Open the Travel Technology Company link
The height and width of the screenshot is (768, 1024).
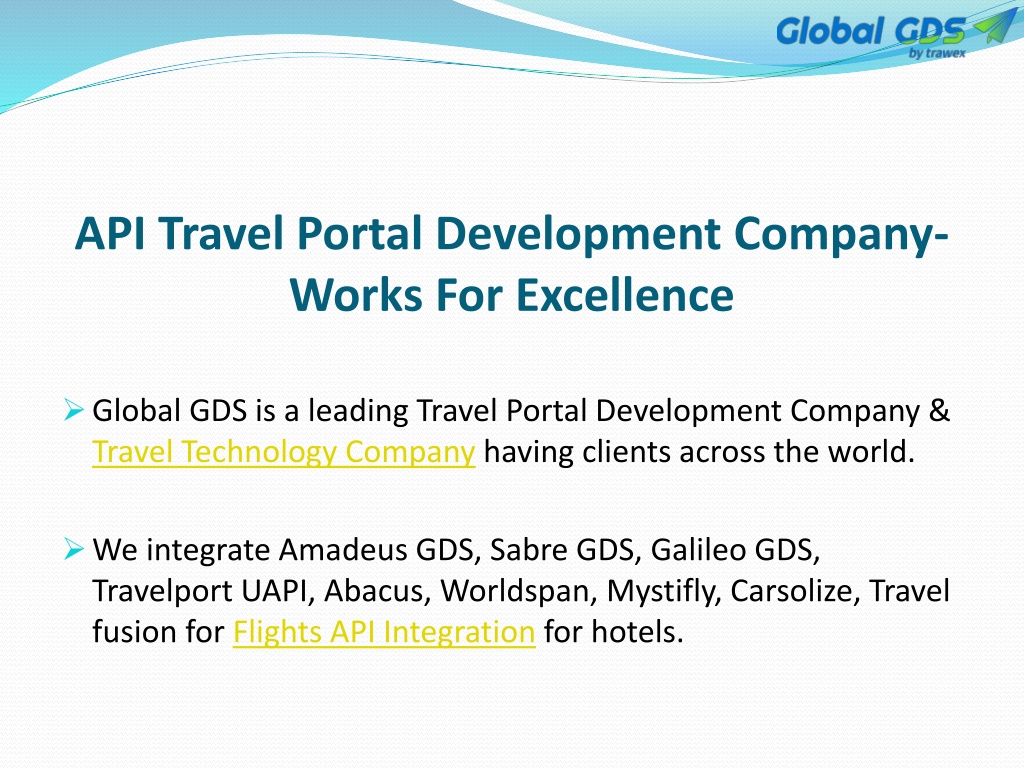pyautogui.click(x=283, y=452)
